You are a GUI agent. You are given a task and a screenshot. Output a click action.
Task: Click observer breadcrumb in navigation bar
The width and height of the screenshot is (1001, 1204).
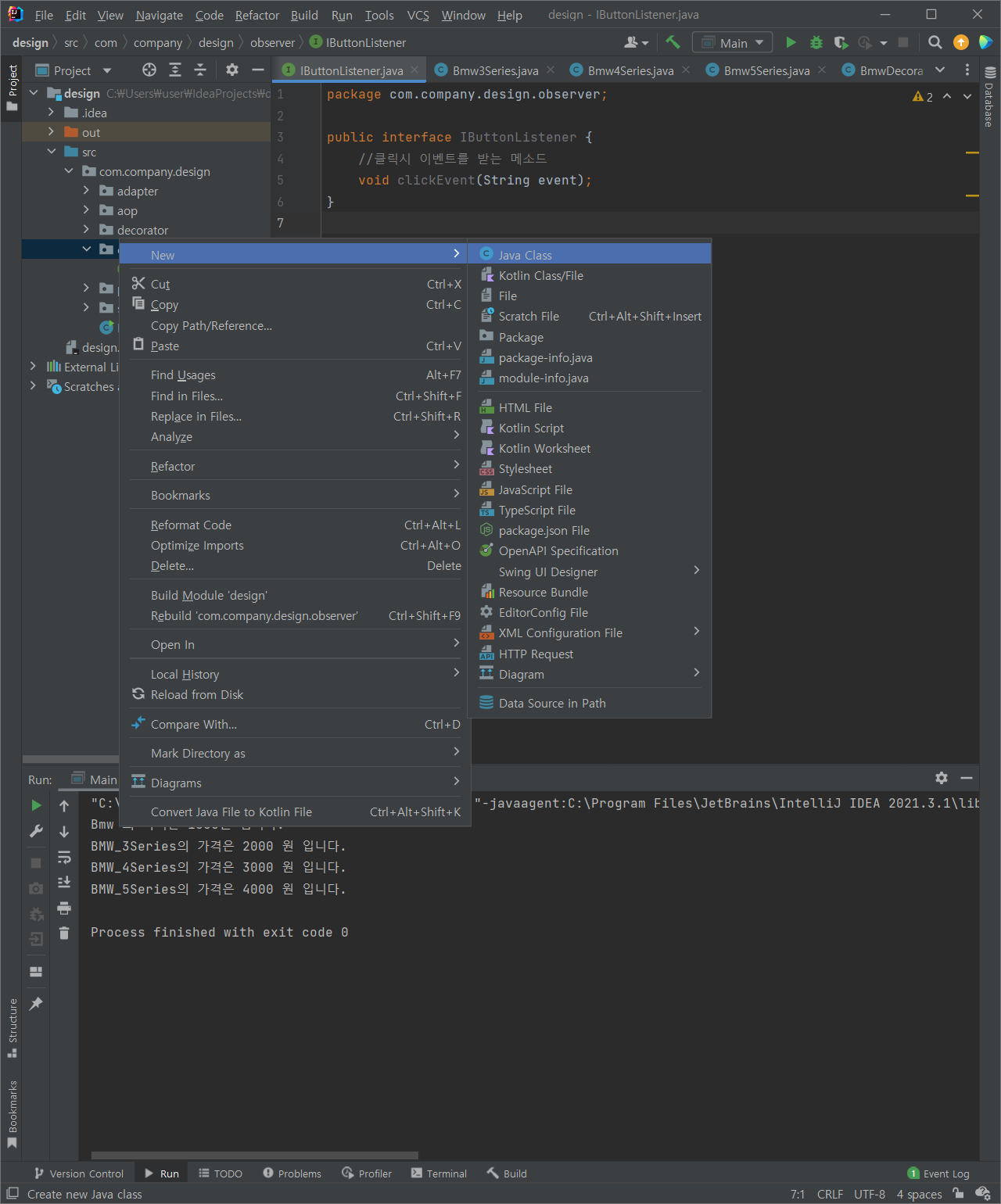pos(272,43)
